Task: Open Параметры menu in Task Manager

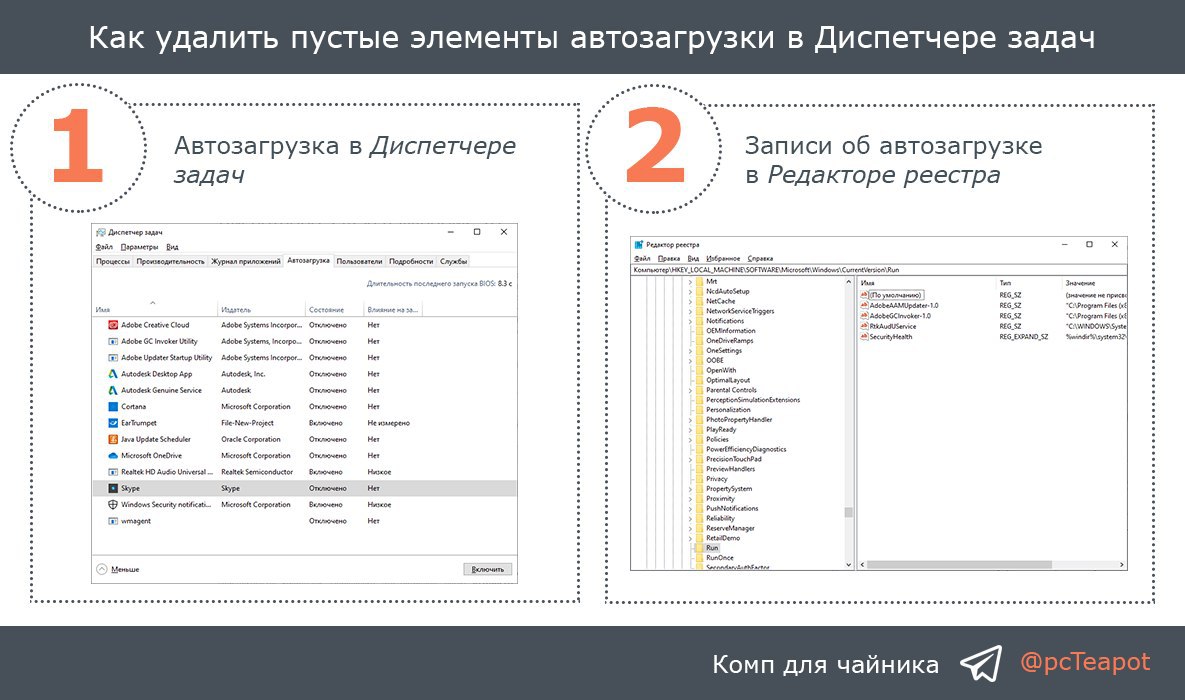Action: point(140,247)
